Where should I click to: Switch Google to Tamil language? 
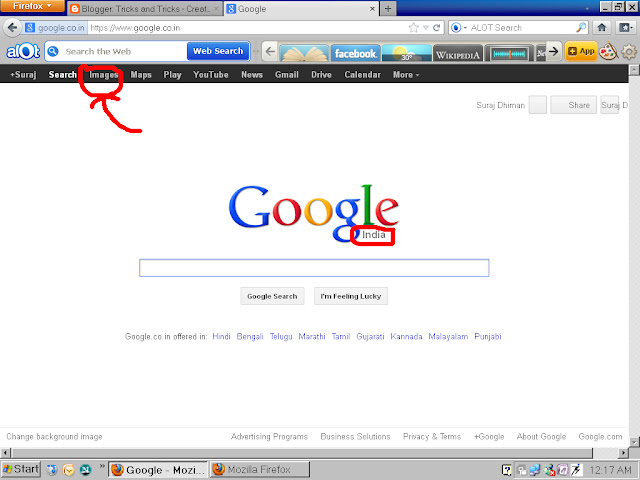click(x=341, y=337)
